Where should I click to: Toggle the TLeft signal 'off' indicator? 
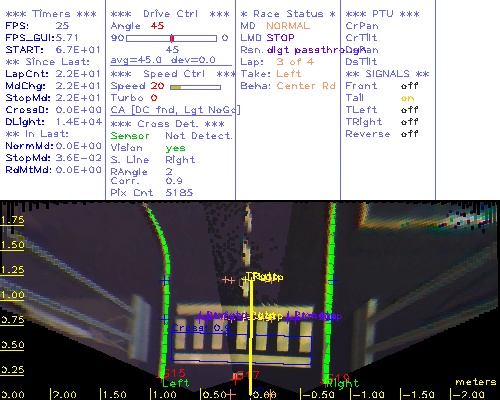pos(409,110)
